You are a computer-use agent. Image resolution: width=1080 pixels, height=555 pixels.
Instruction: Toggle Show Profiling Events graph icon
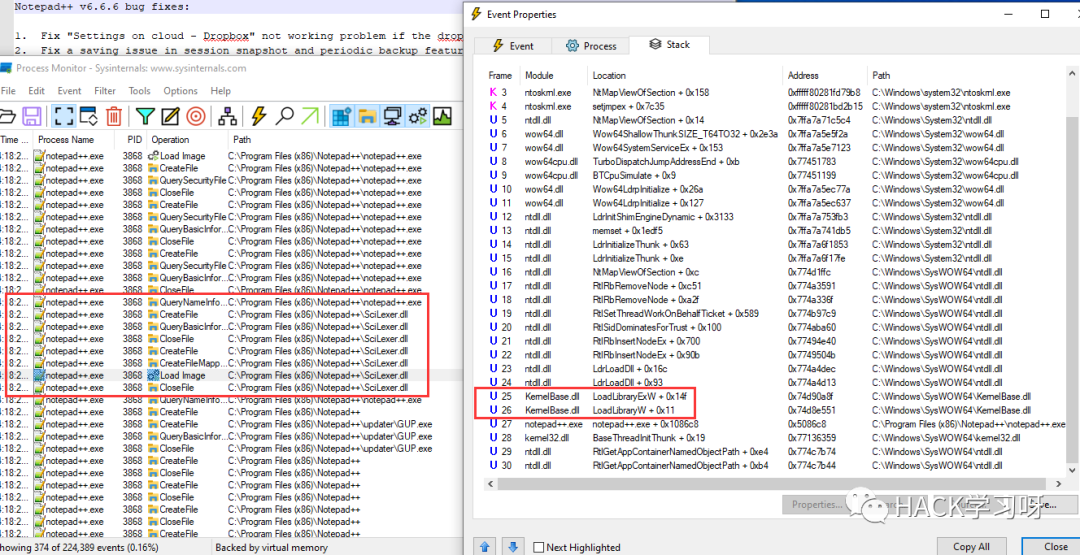(442, 116)
